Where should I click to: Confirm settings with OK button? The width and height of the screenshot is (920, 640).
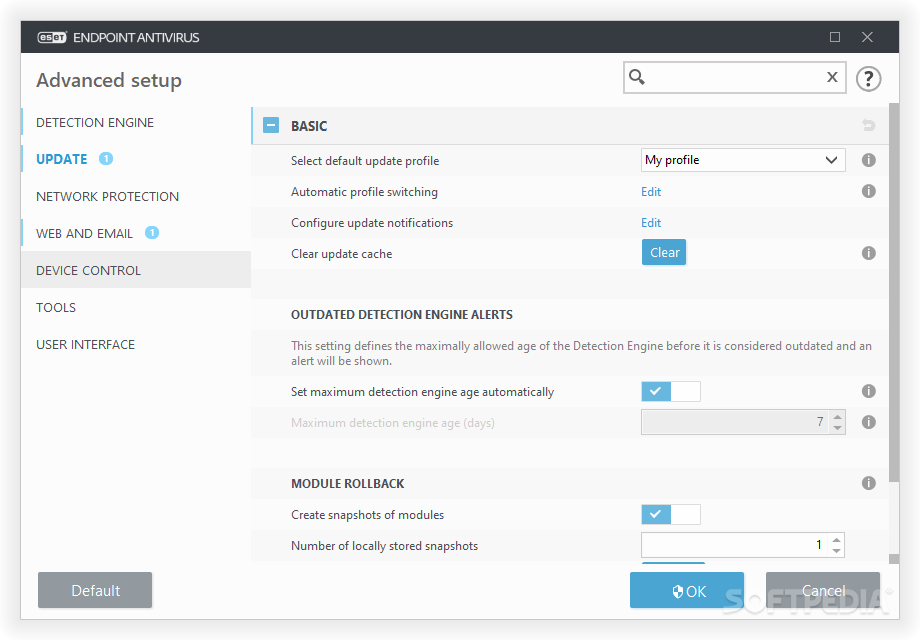(x=687, y=590)
